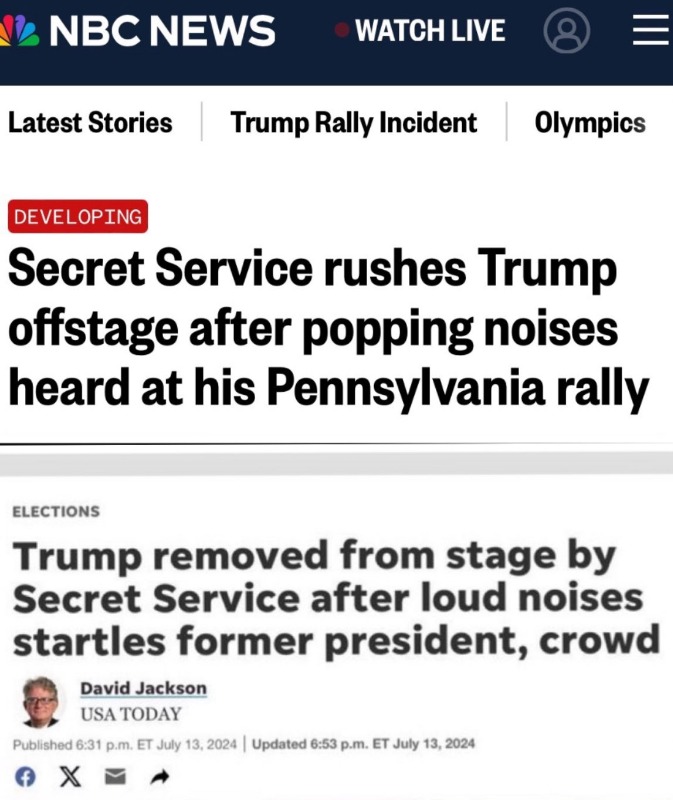Click the NBC peacock logo

point(18,30)
